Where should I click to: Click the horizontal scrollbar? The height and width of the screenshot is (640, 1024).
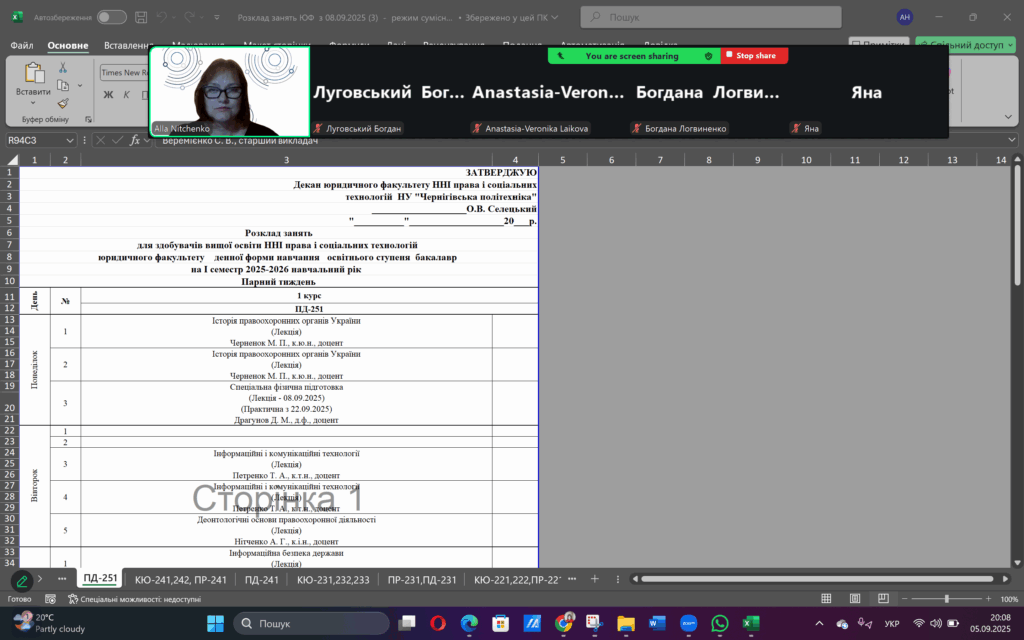coord(818,579)
